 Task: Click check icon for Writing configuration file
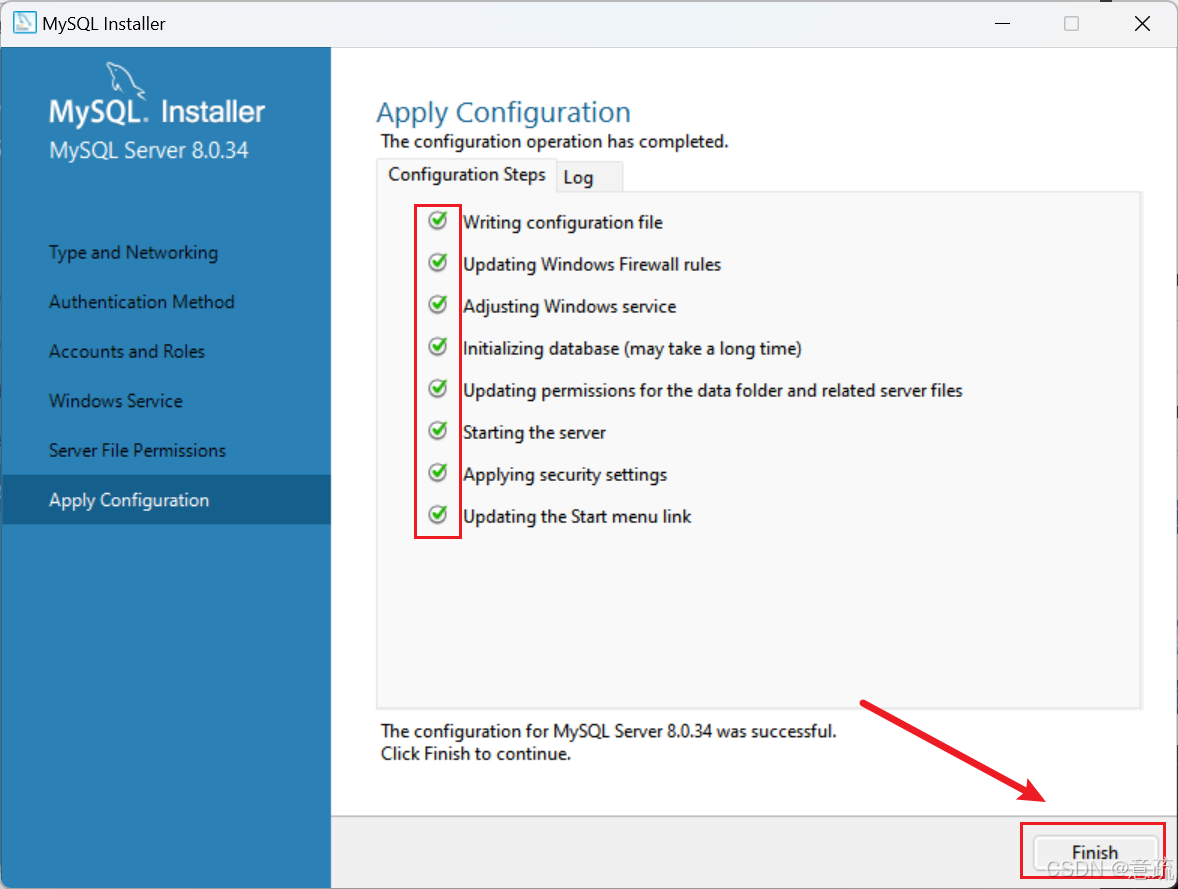(x=438, y=220)
